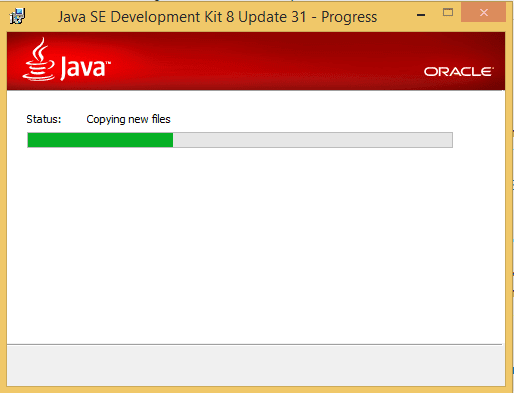Close the Java SE Development Kit installer
The width and height of the screenshot is (514, 393).
pyautogui.click(x=483, y=13)
